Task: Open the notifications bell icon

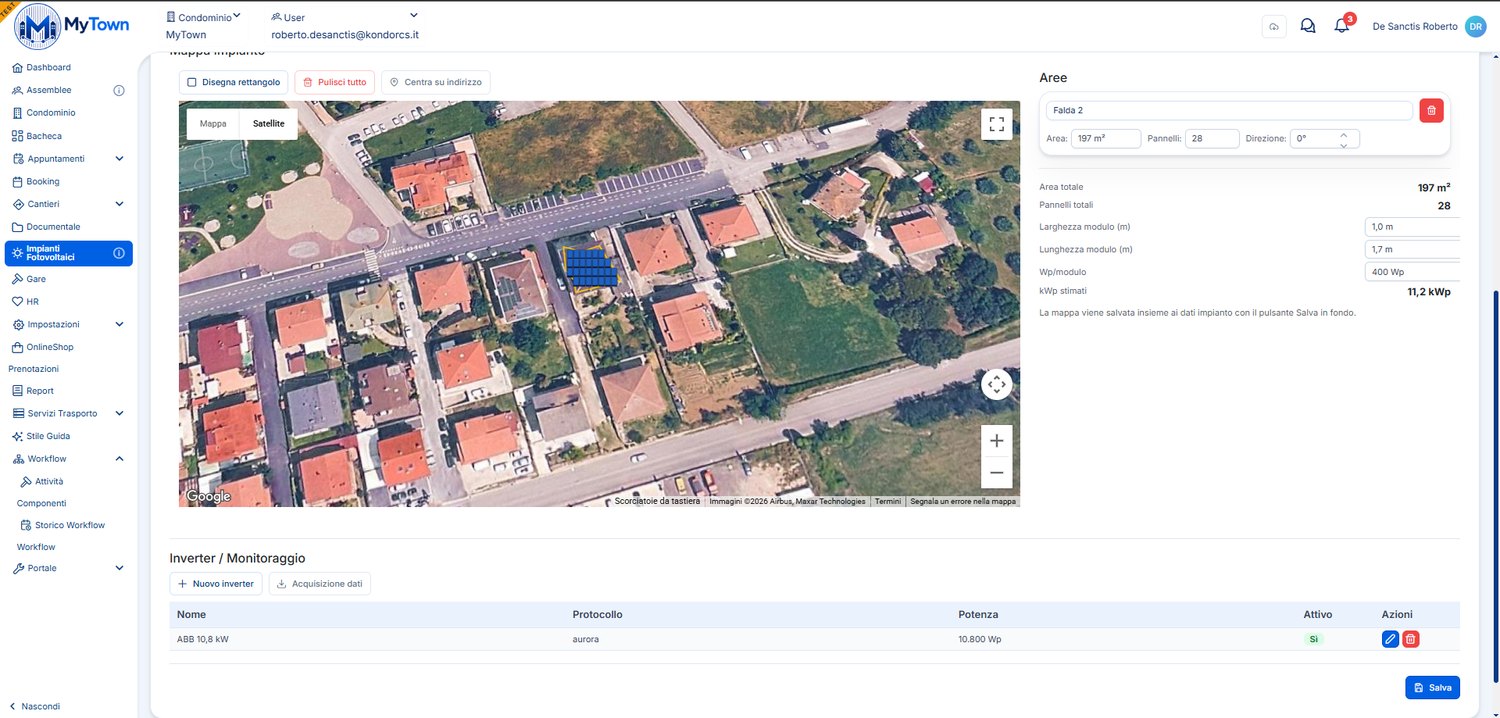Action: pyautogui.click(x=1342, y=26)
